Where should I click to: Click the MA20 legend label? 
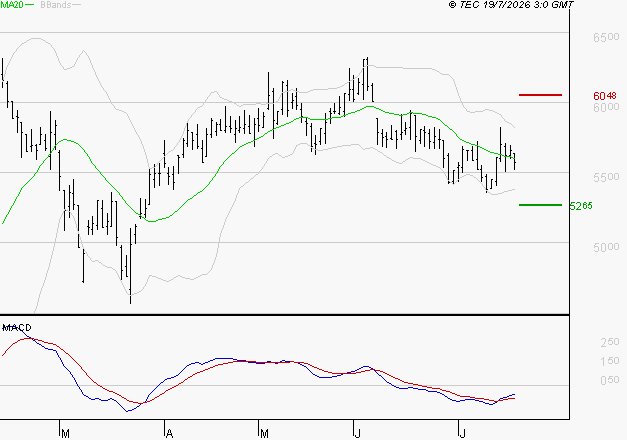pos(12,5)
